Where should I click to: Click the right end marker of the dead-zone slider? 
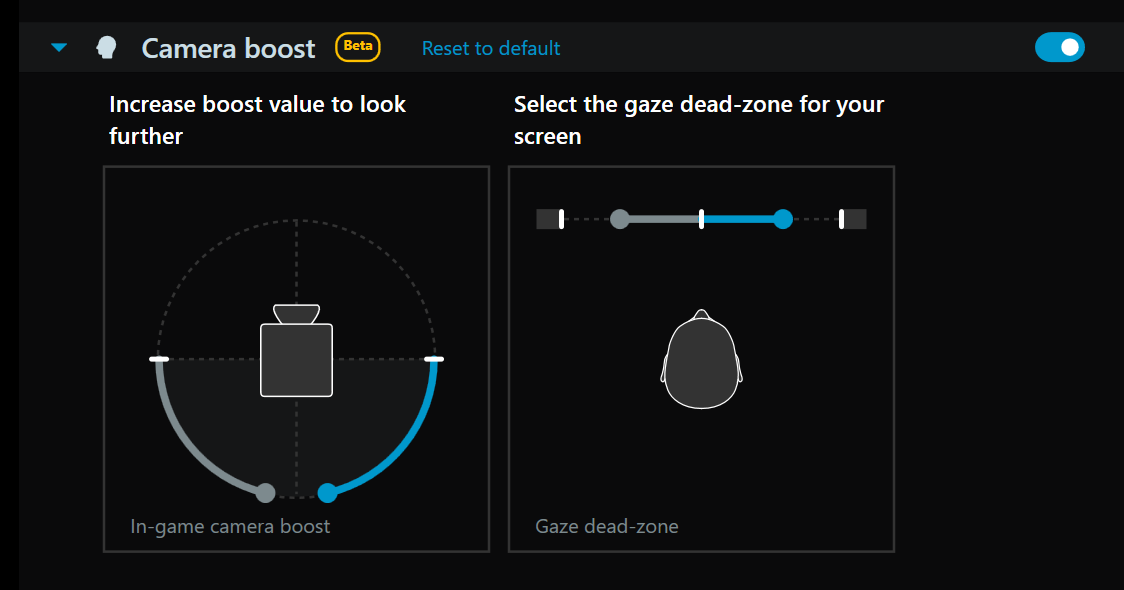(x=852, y=218)
